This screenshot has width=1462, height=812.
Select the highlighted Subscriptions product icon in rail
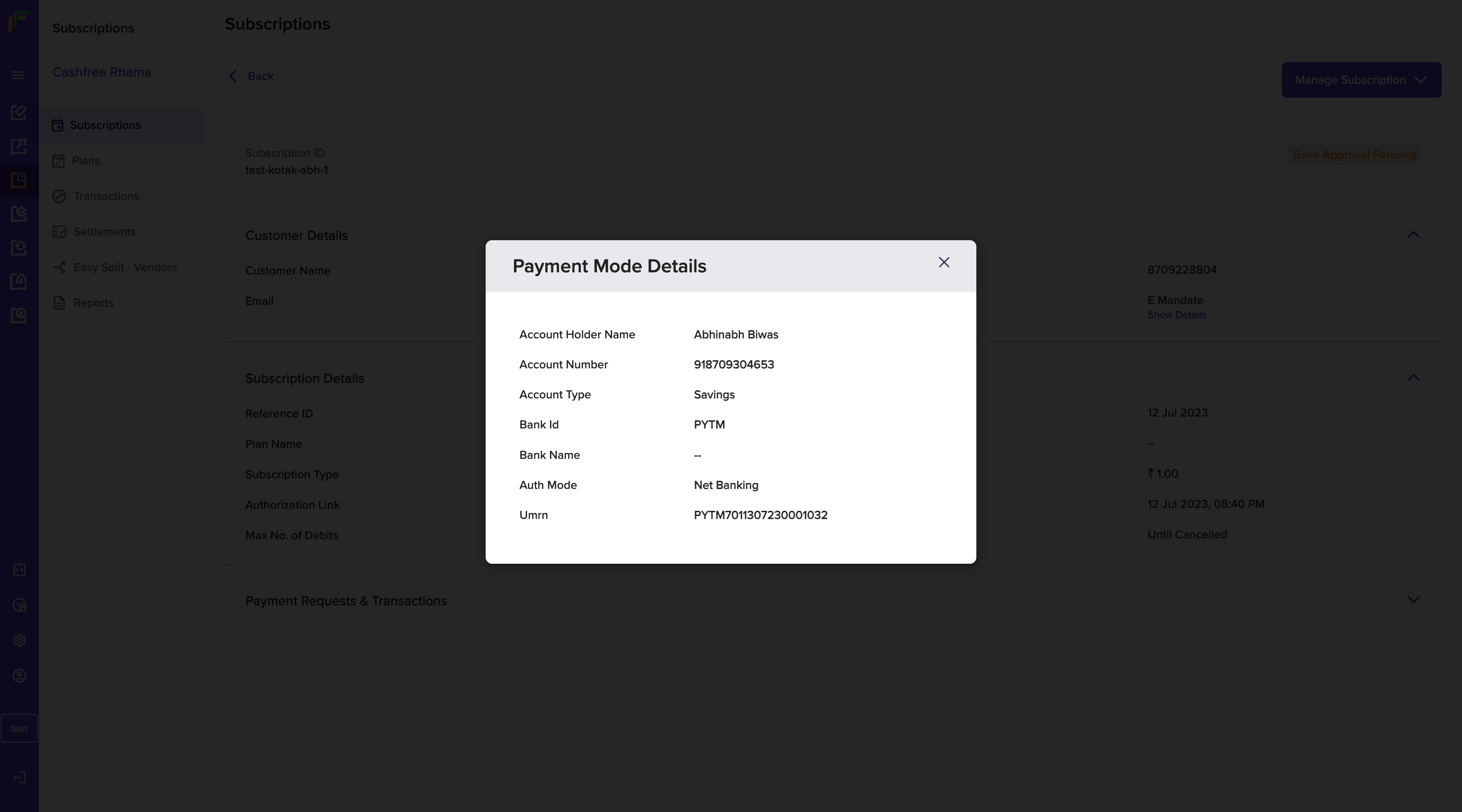(x=19, y=180)
